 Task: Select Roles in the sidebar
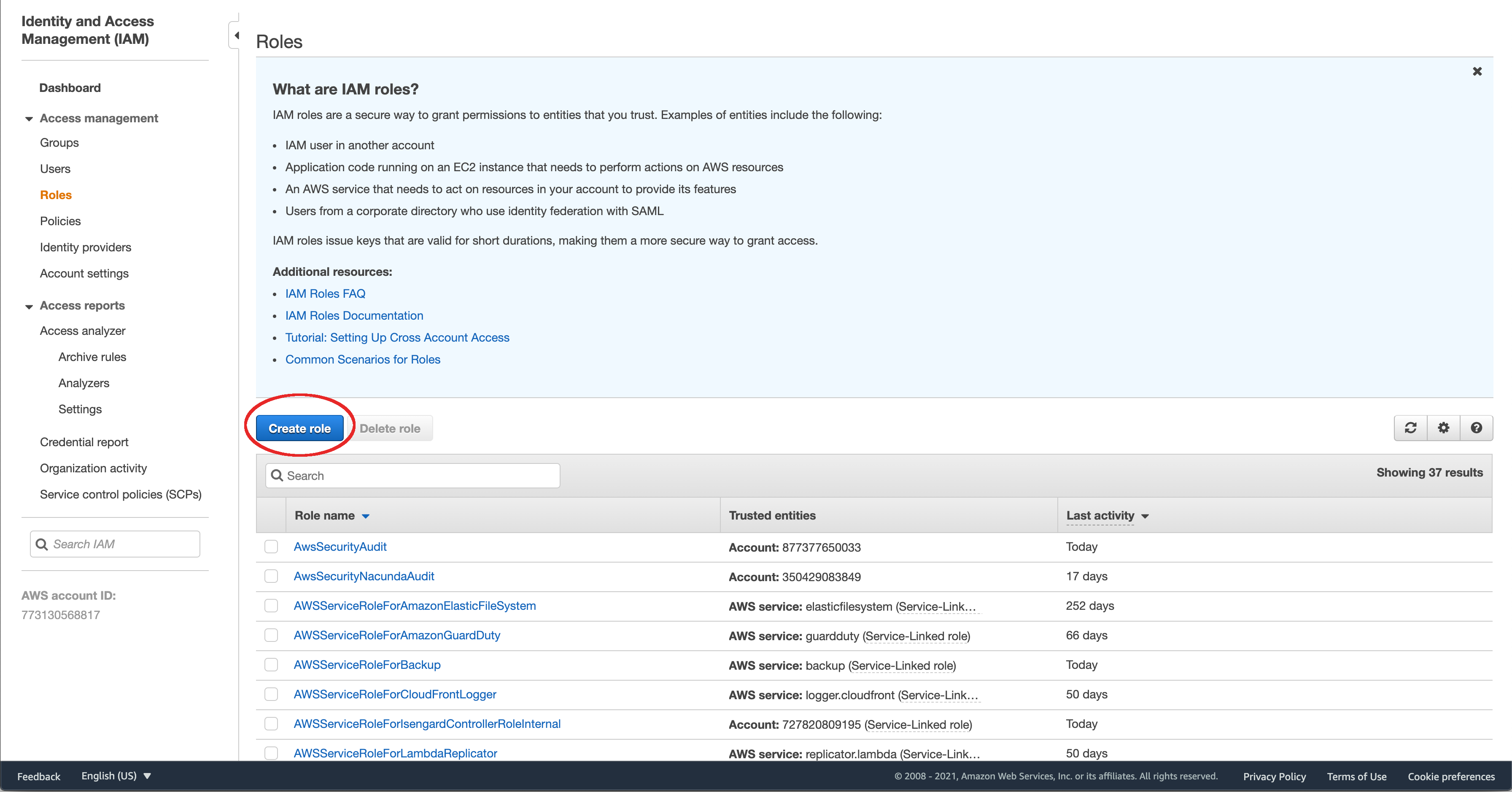(x=56, y=195)
